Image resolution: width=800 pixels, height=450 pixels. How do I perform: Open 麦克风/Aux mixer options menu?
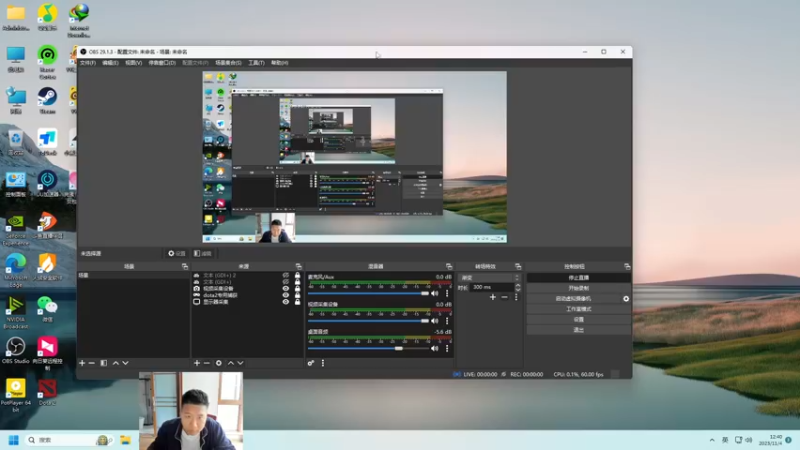point(447,293)
